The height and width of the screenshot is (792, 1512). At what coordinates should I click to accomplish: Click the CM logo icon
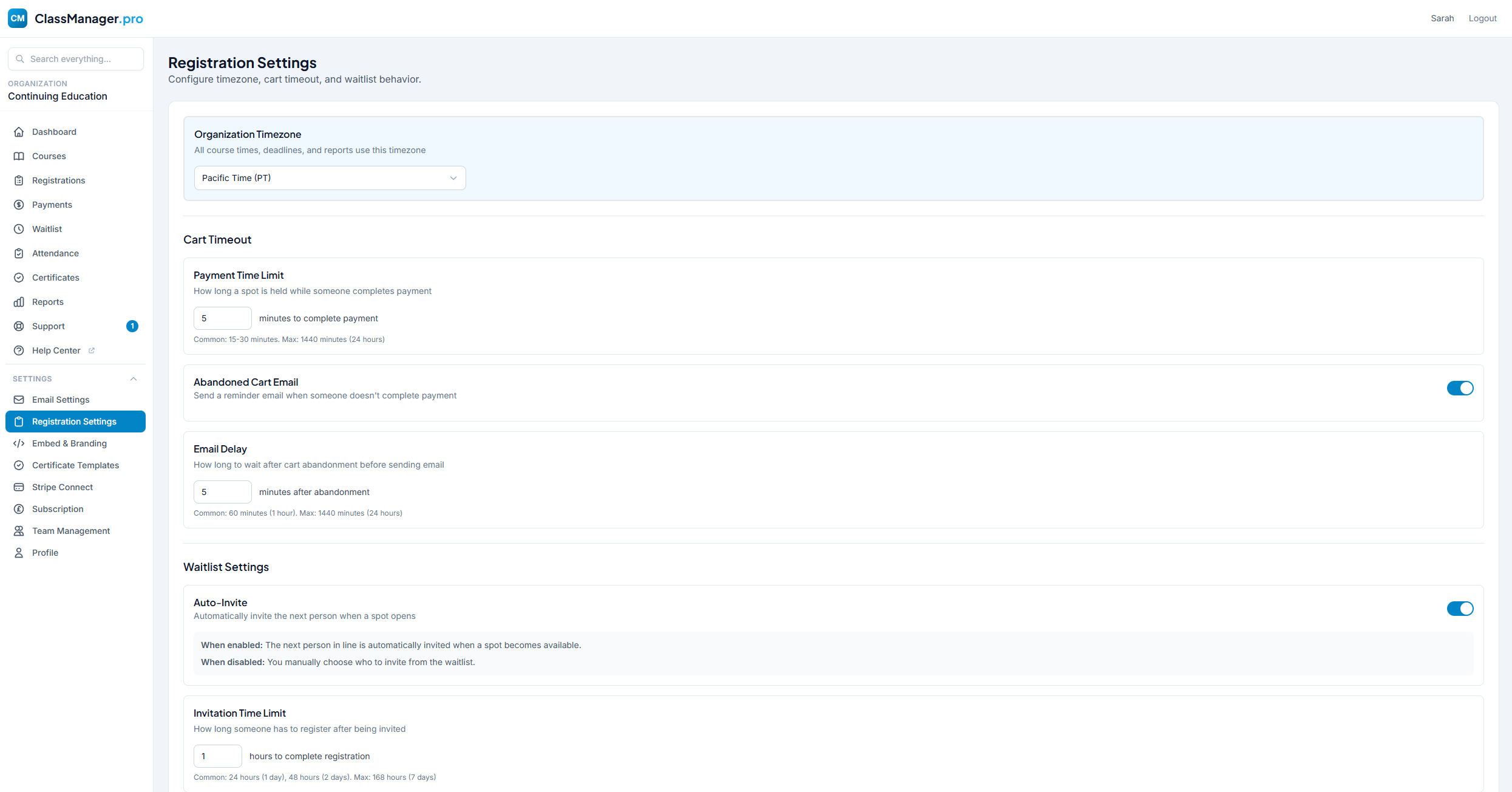[x=18, y=18]
